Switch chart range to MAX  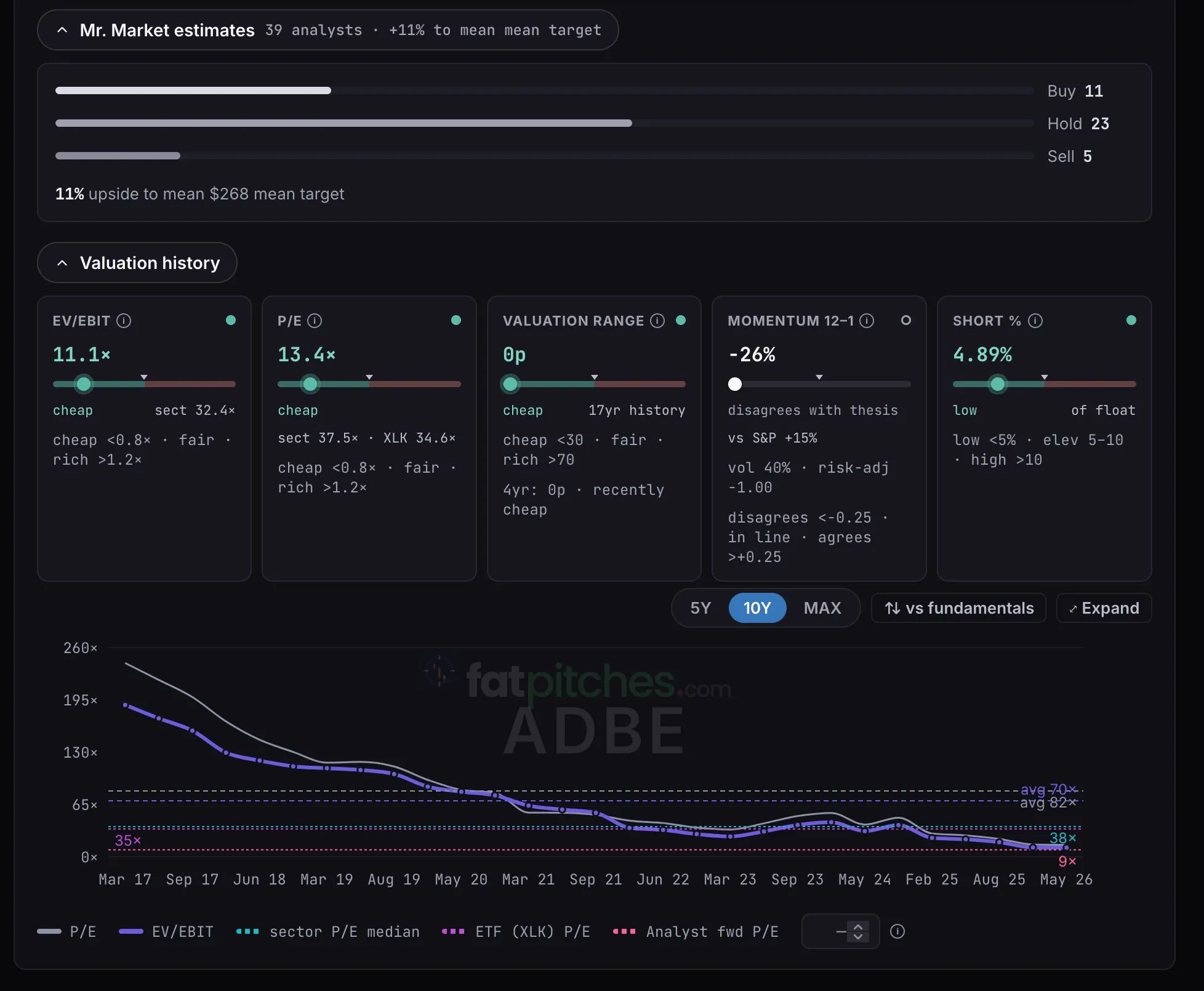[x=822, y=608]
